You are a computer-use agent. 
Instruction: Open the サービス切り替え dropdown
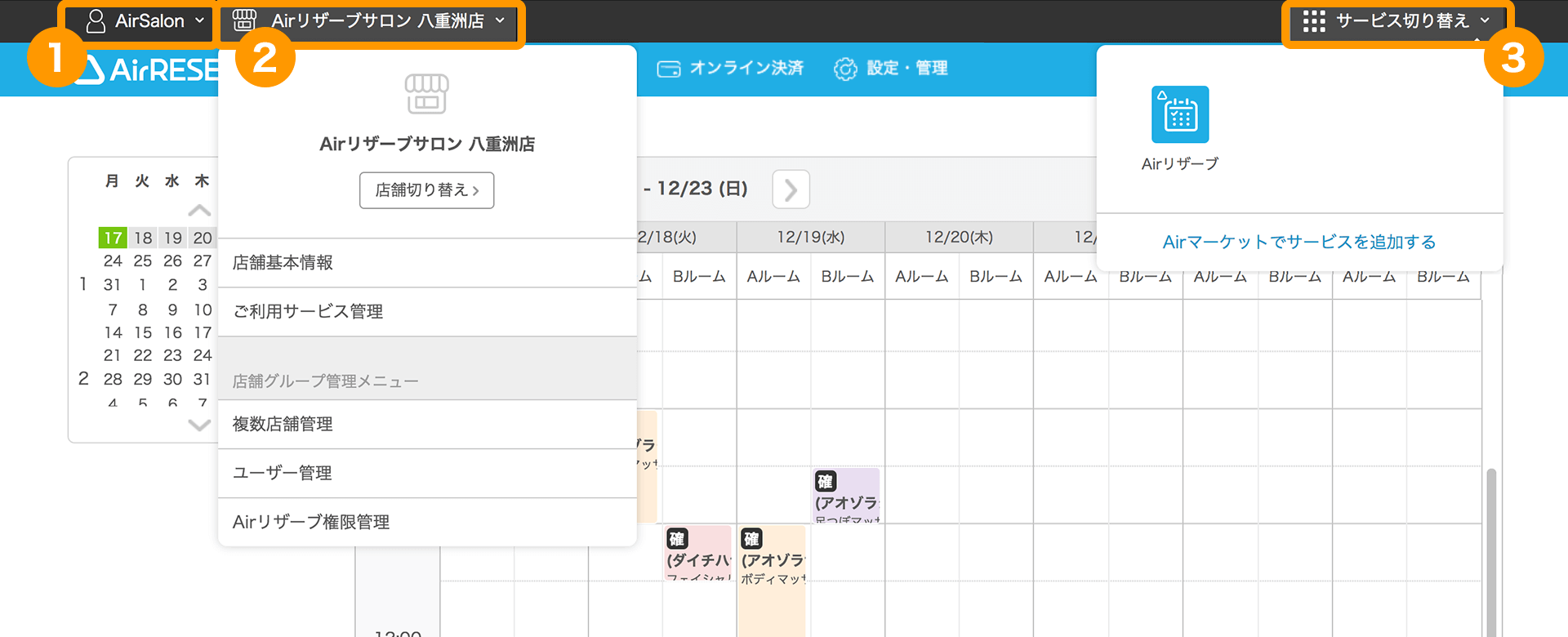tap(1396, 21)
